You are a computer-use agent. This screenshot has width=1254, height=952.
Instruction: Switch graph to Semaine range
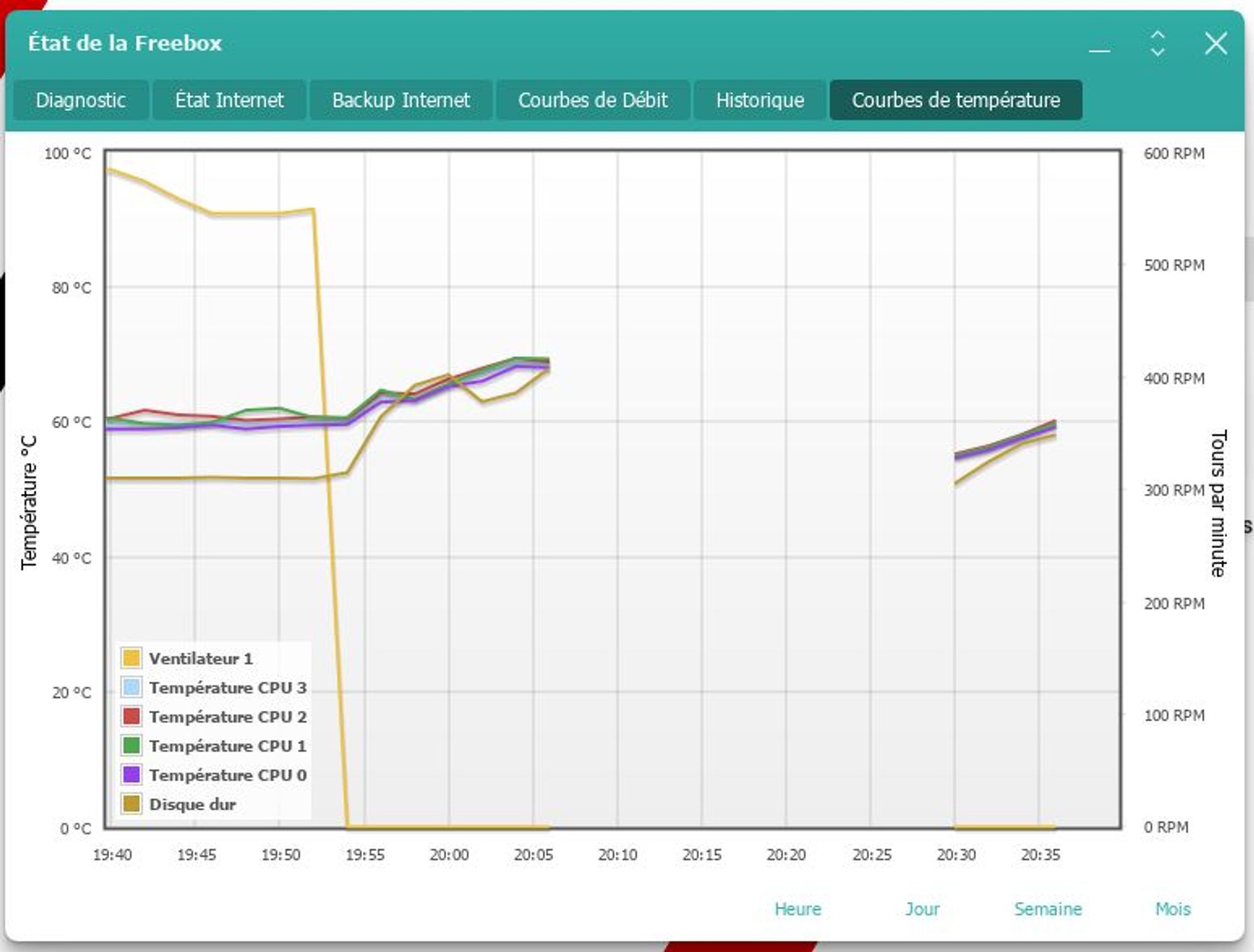coord(1048,909)
